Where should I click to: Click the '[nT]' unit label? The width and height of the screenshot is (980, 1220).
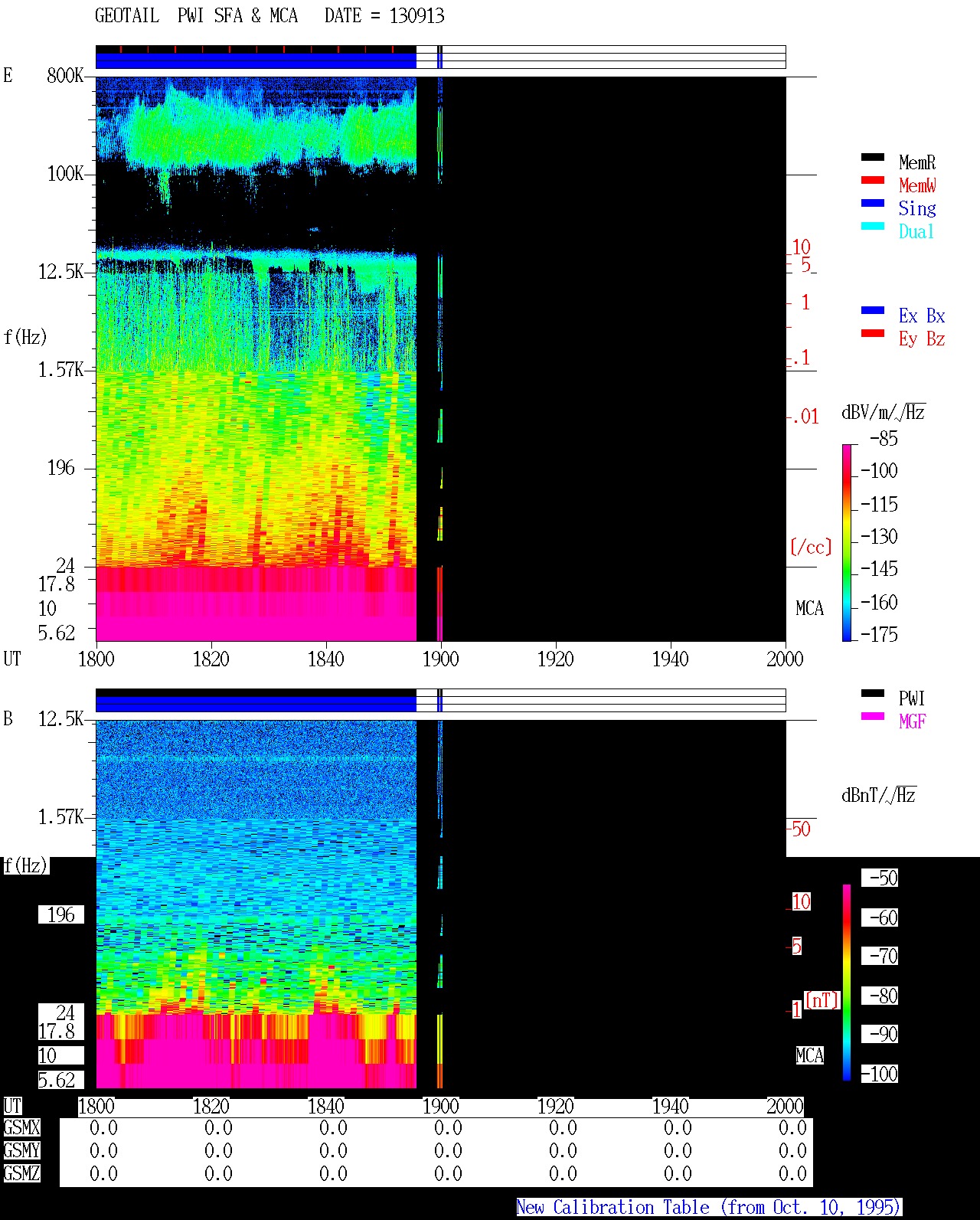pos(822,1000)
